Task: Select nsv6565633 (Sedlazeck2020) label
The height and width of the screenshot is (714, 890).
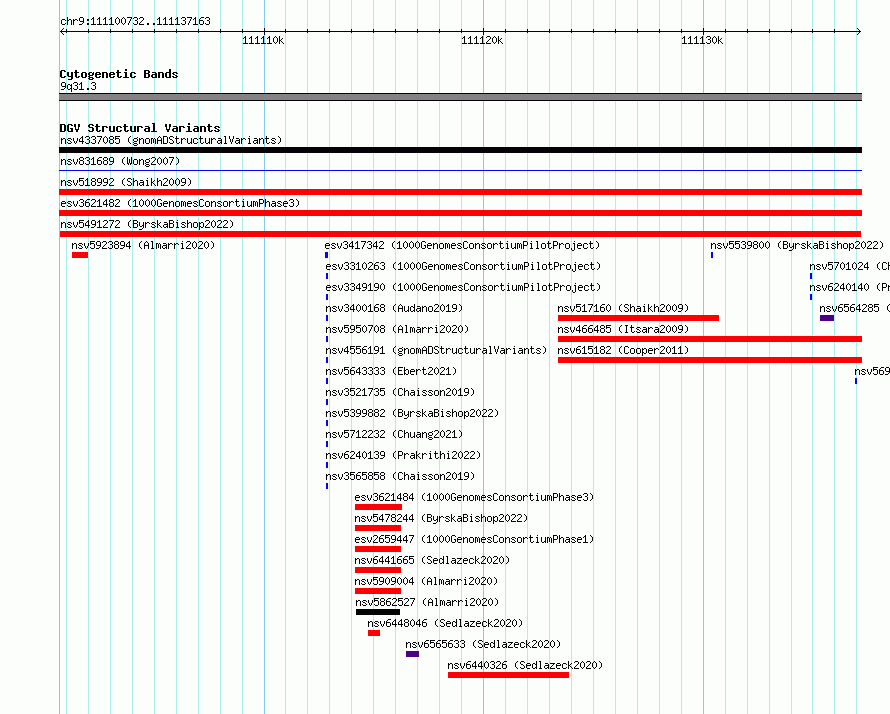Action: (483, 644)
